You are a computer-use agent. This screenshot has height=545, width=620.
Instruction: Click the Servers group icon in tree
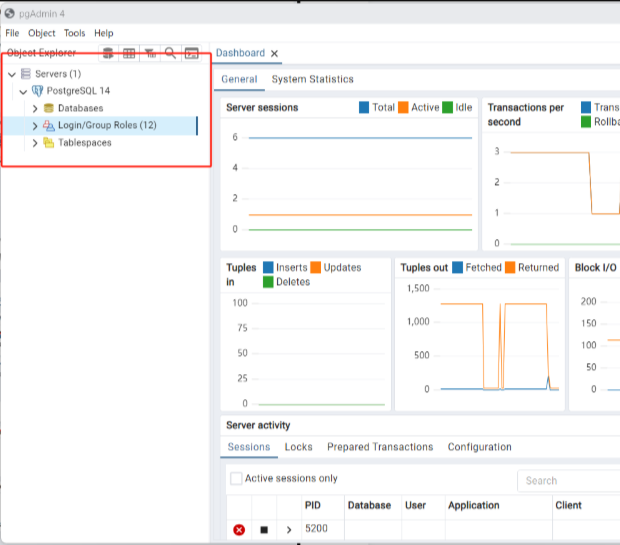tap(26, 74)
